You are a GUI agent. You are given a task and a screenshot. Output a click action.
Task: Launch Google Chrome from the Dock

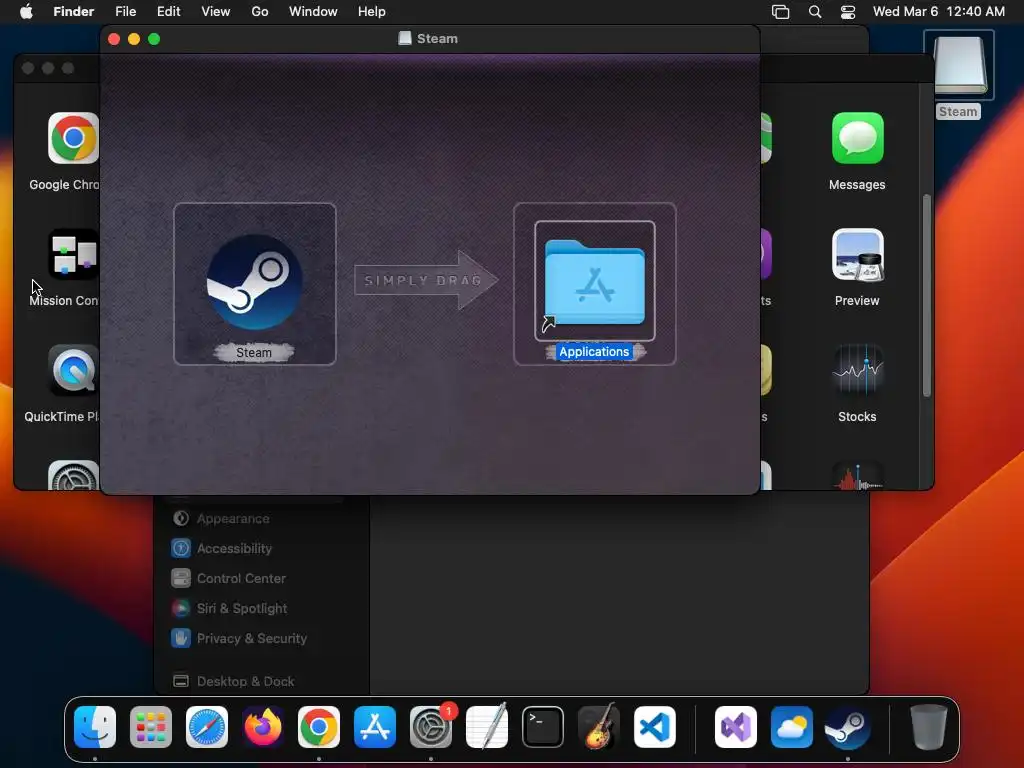coord(319,727)
